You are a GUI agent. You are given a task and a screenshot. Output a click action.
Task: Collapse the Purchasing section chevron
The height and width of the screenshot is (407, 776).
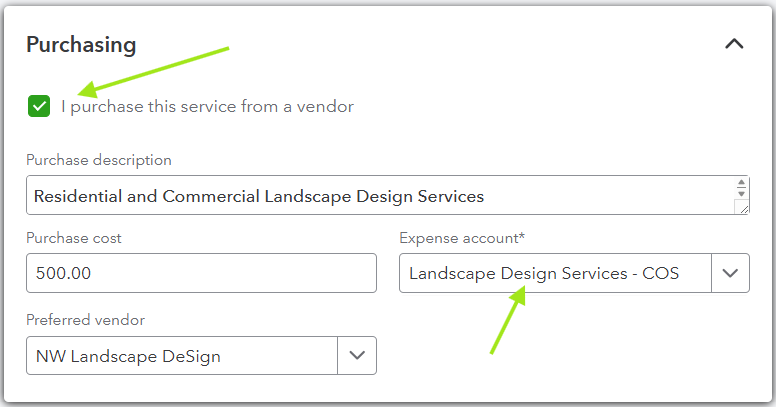pyautogui.click(x=734, y=44)
